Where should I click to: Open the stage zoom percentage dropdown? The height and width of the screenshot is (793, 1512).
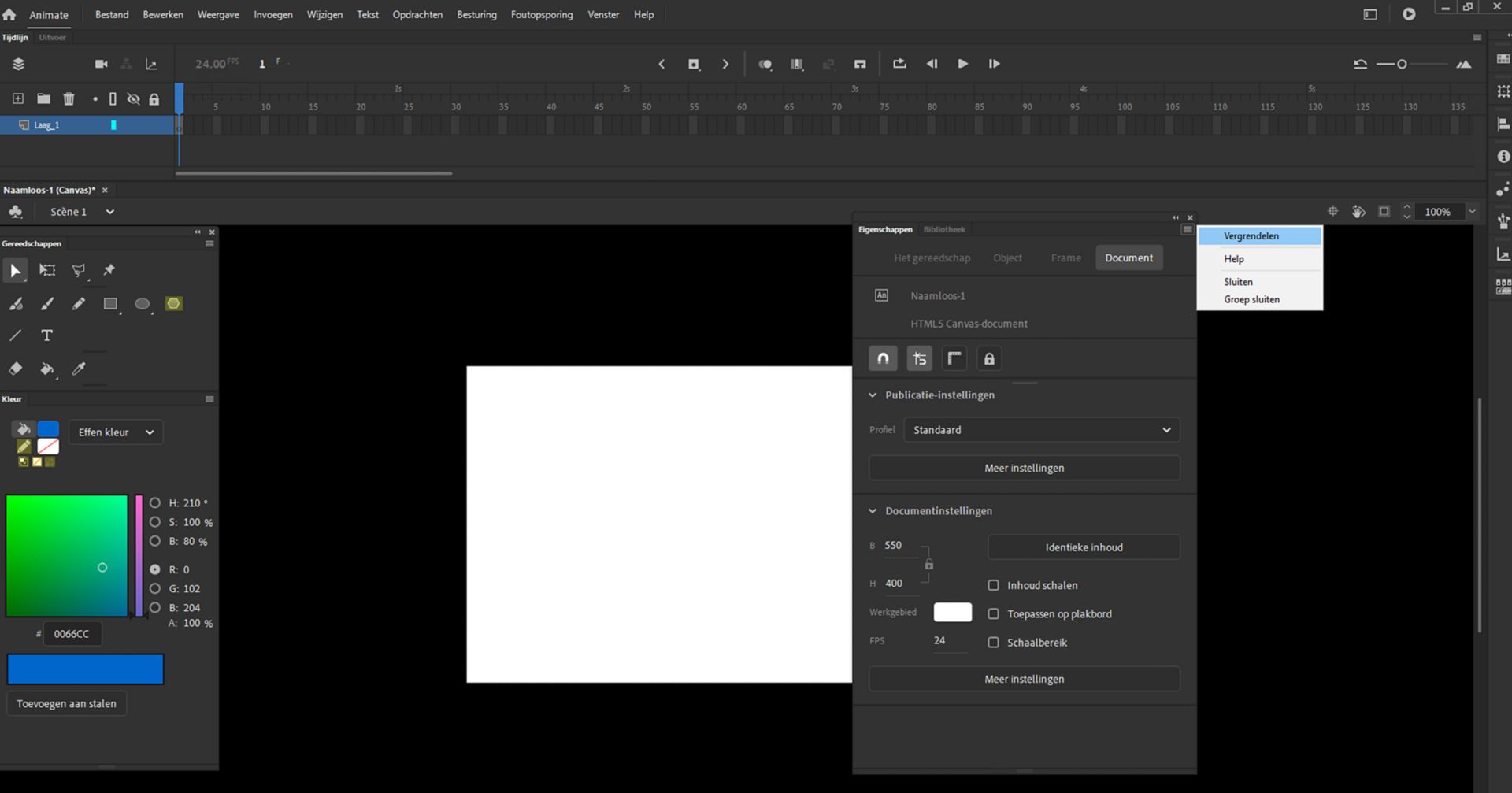click(x=1472, y=211)
